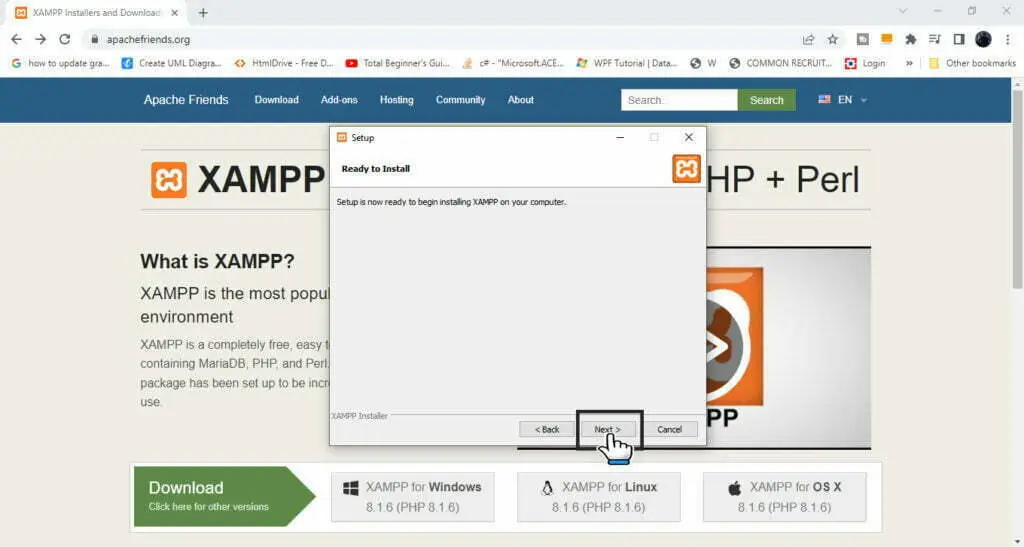The height and width of the screenshot is (547, 1024).
Task: Open the Community nav item
Action: 460,100
